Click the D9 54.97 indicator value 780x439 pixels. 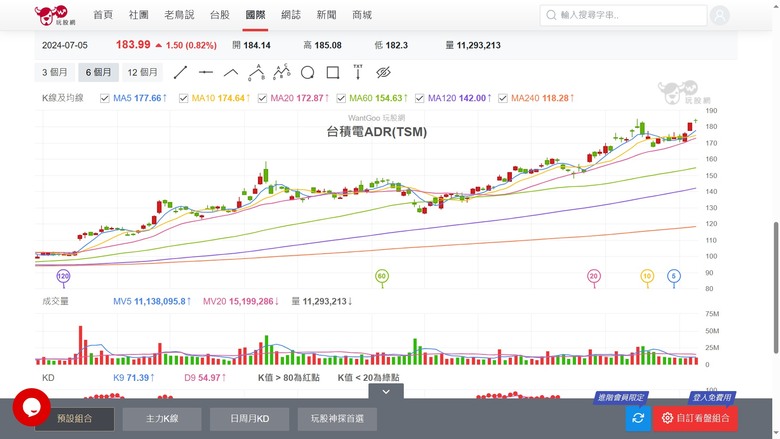point(205,378)
